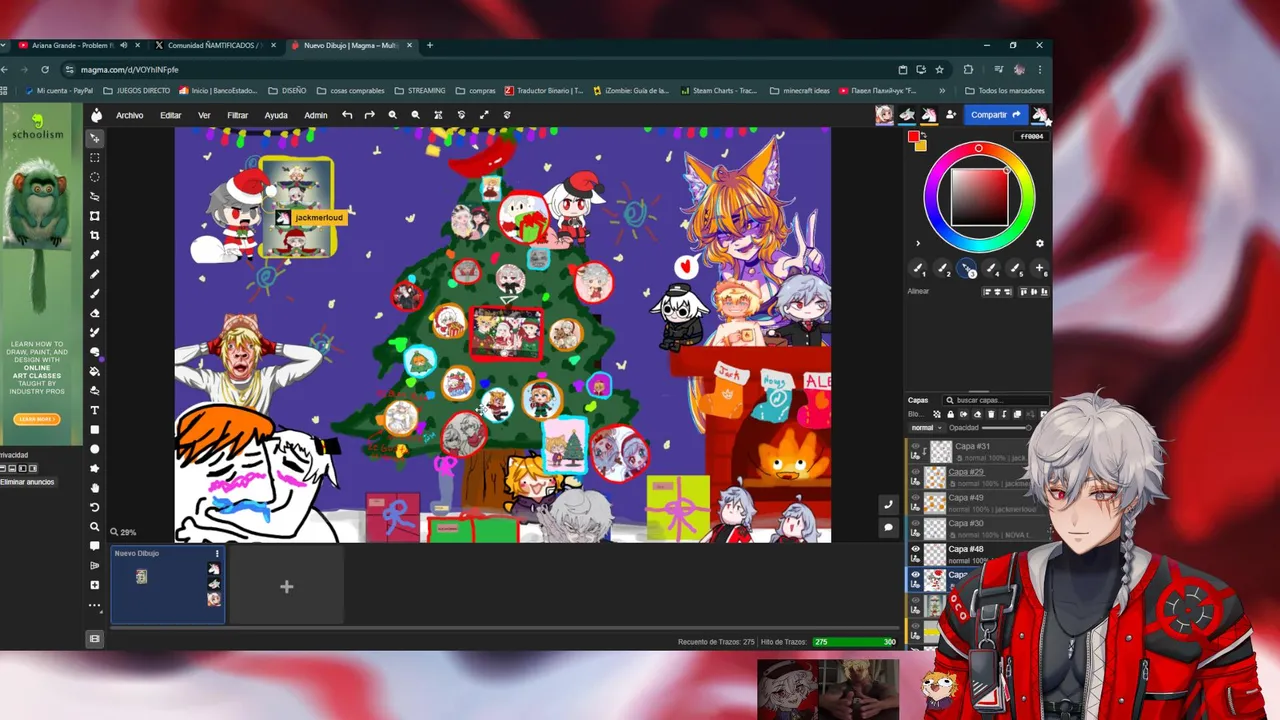1280x720 pixels.
Task: Select the Pencil tool
Action: pos(95,274)
